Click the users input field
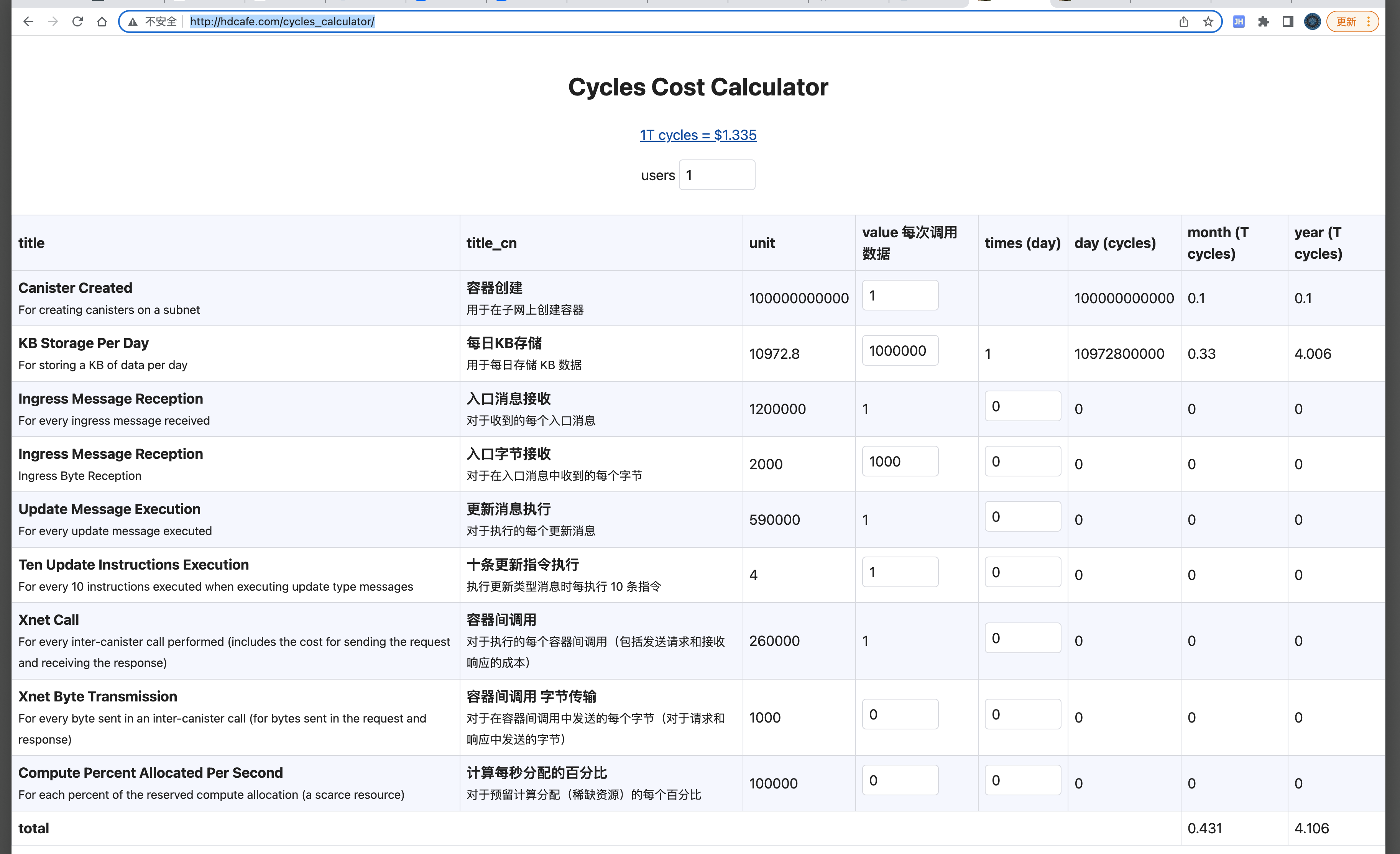This screenshot has height=854, width=1400. [716, 174]
